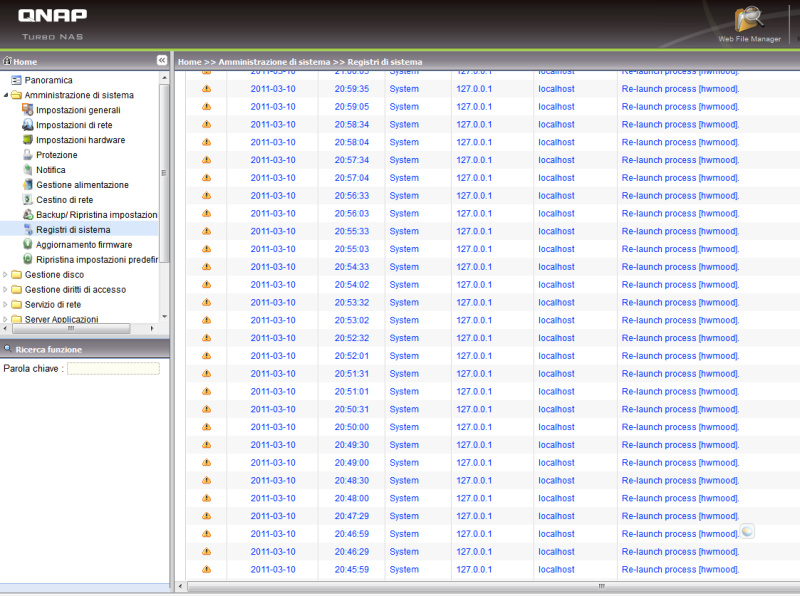The height and width of the screenshot is (596, 800).
Task: Open Impostazioni di rete settings
Action: [x=73, y=125]
